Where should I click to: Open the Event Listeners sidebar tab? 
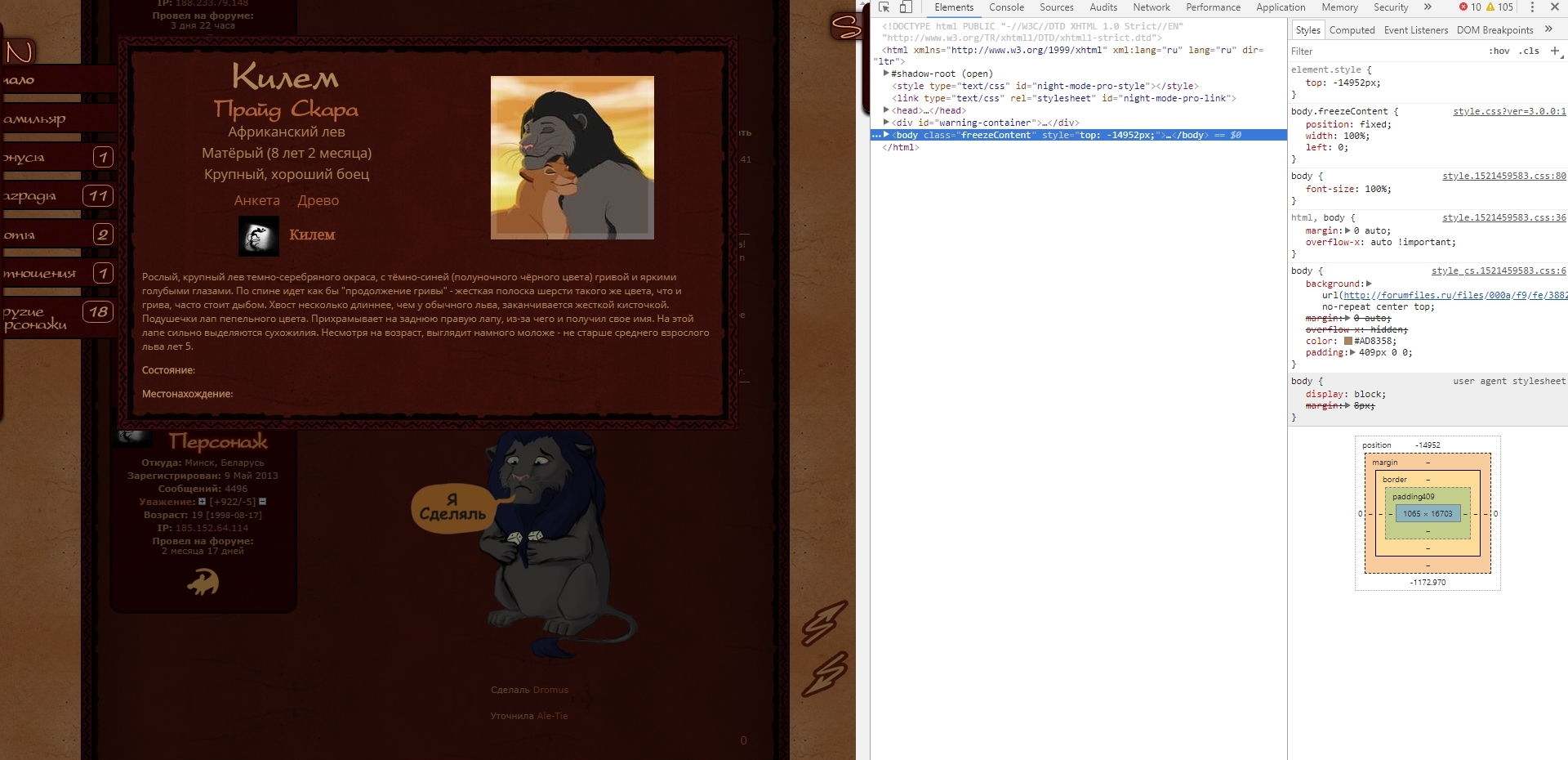point(1416,30)
